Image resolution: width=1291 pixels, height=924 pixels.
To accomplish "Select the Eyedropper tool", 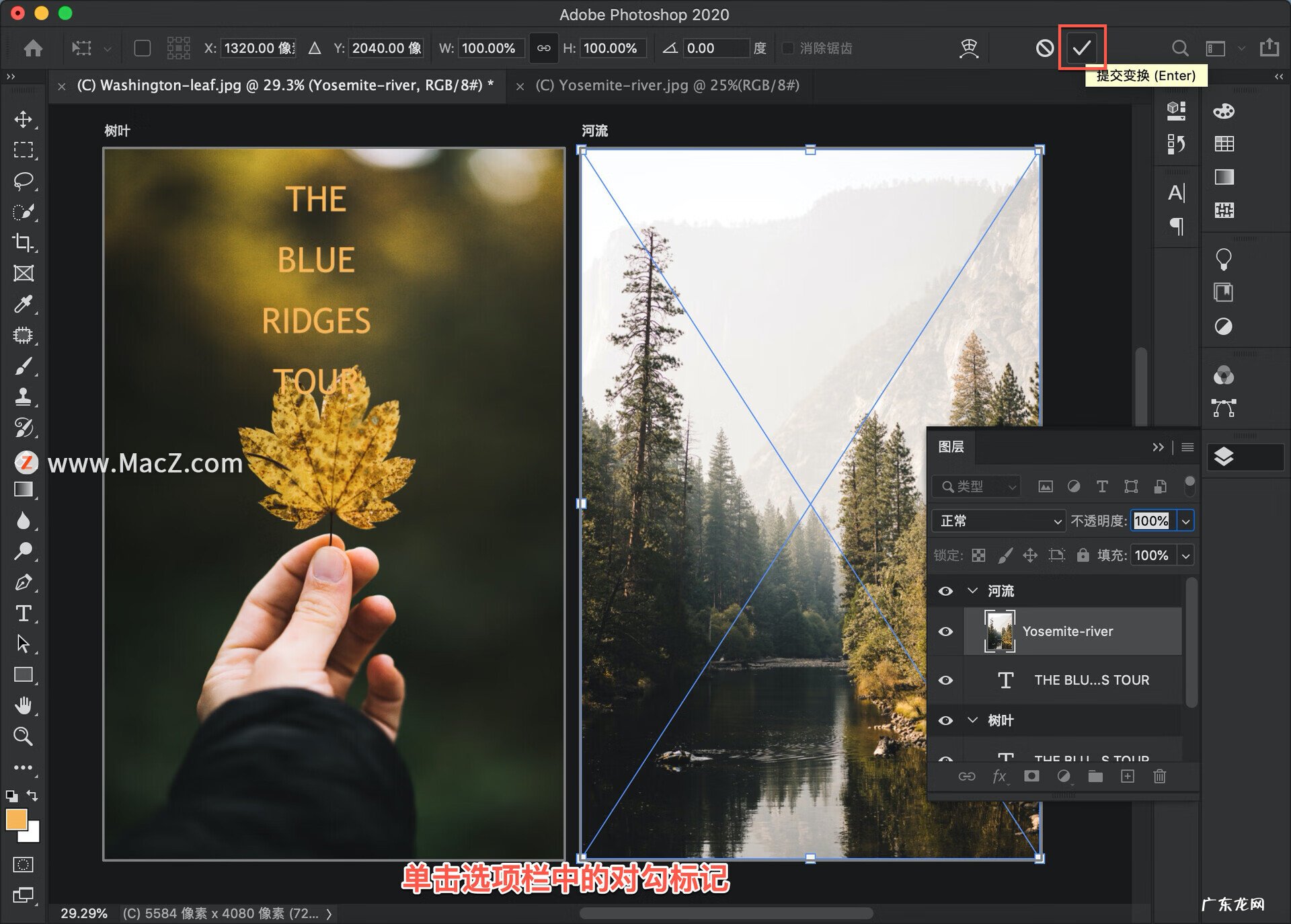I will tap(24, 304).
